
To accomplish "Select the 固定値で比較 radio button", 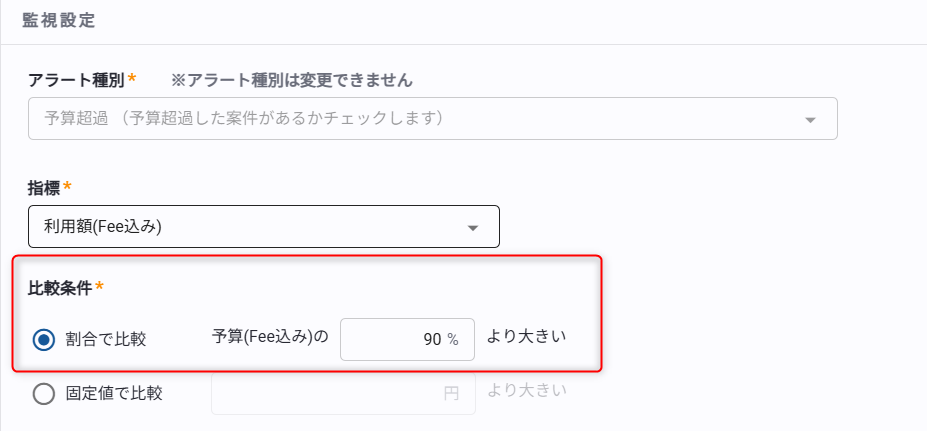I will [x=44, y=393].
